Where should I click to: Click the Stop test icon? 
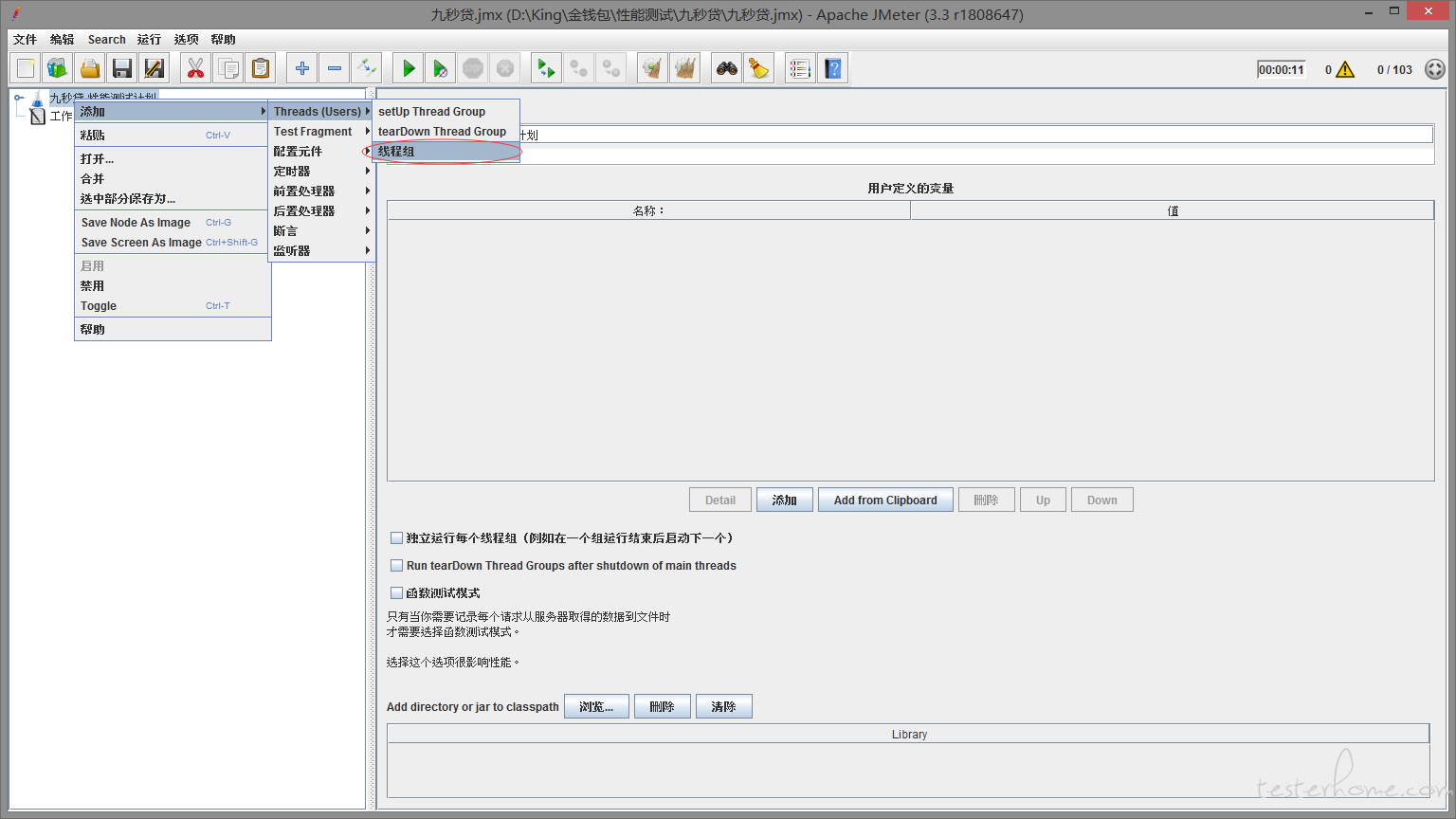pos(473,68)
